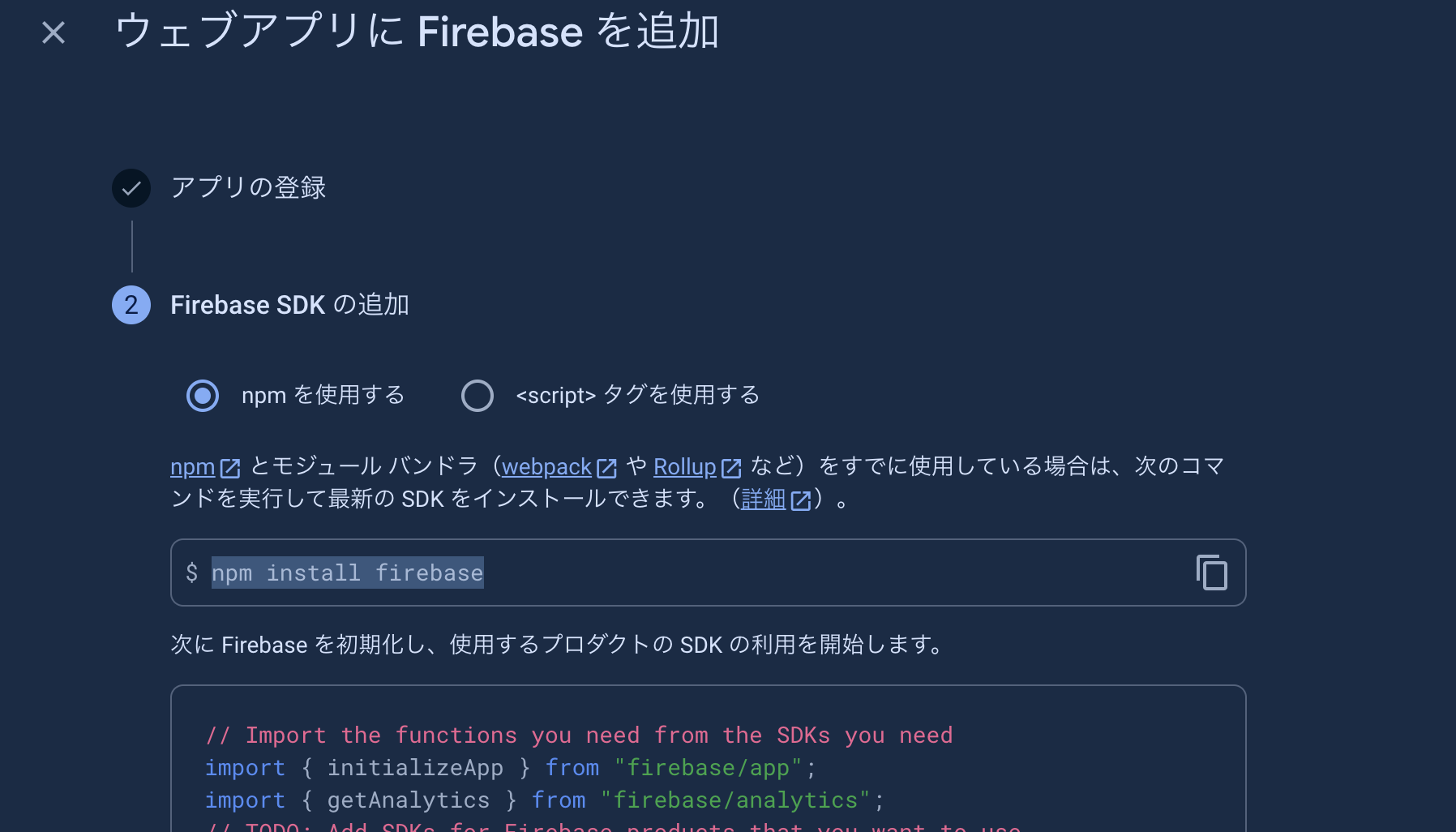This screenshot has height=832, width=1456.
Task: Click the external link icon beside webpack
Action: 607,466
